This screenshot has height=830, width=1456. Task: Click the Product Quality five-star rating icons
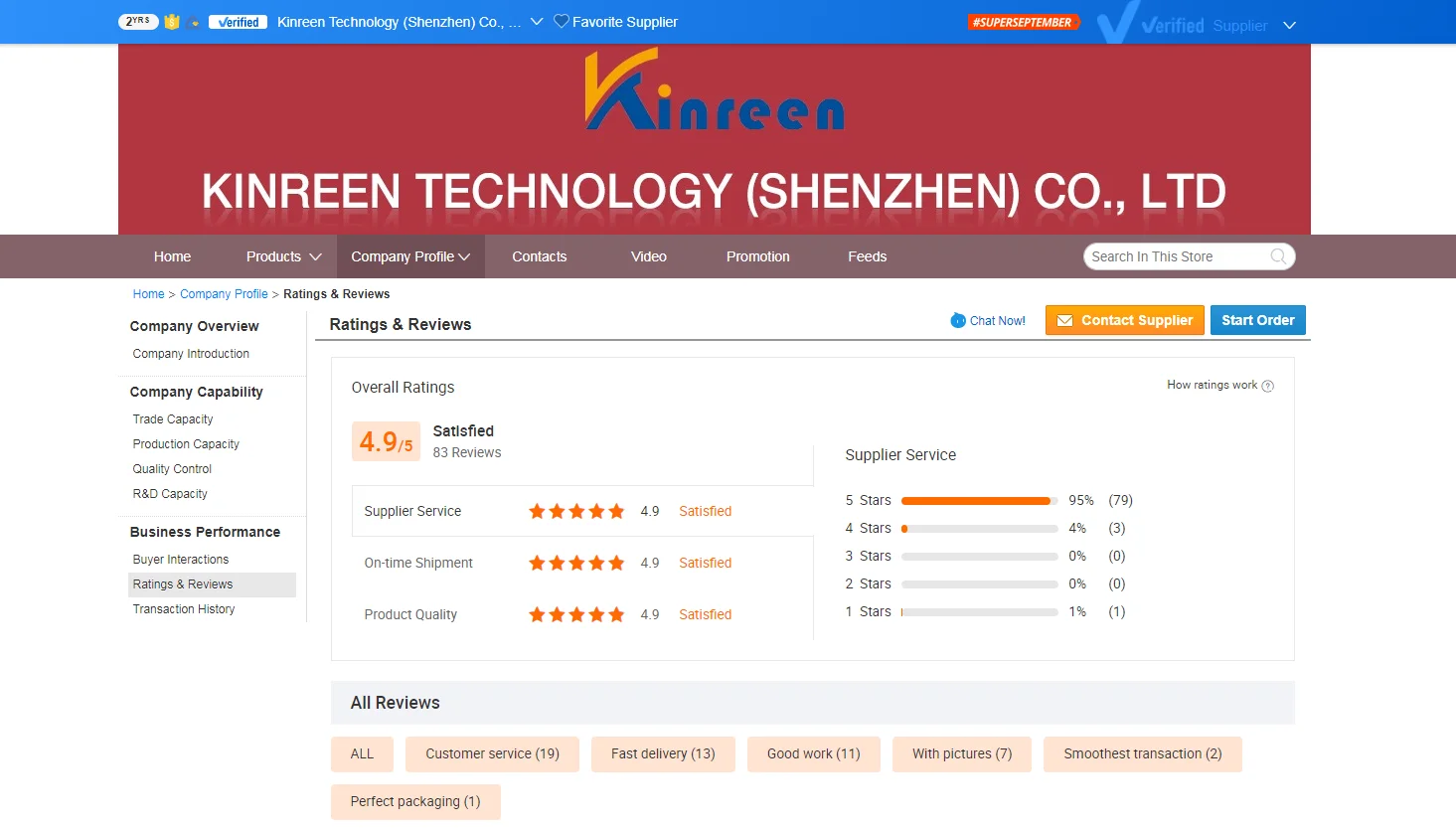(x=576, y=614)
